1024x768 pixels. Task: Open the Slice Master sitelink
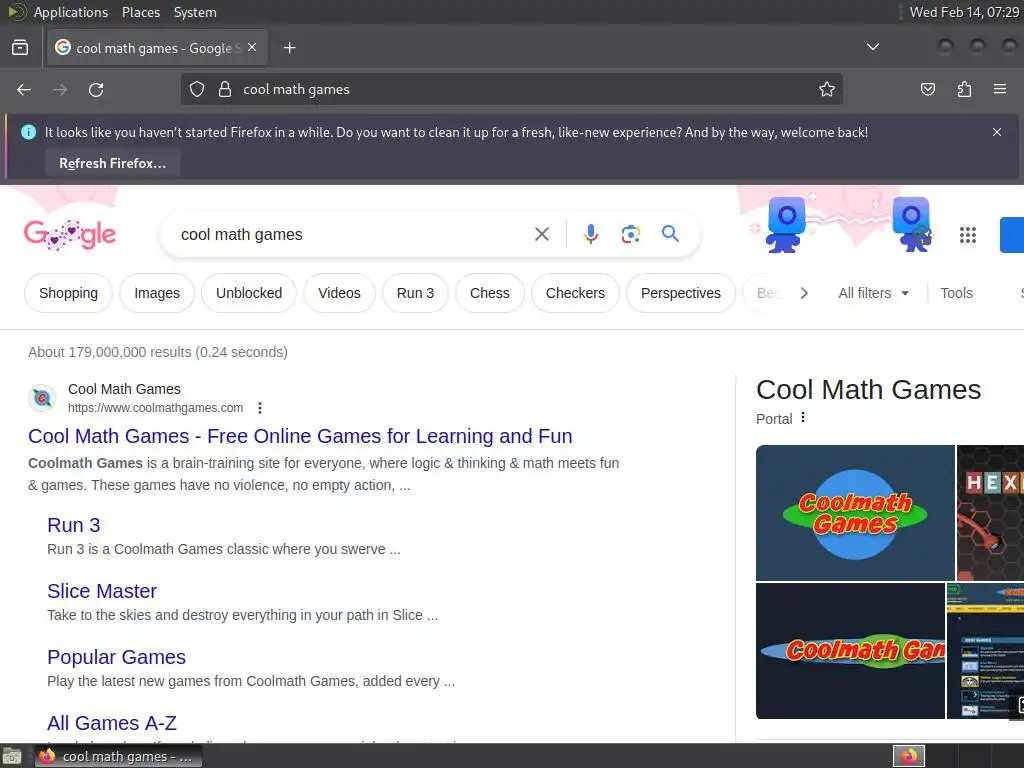pos(102,591)
